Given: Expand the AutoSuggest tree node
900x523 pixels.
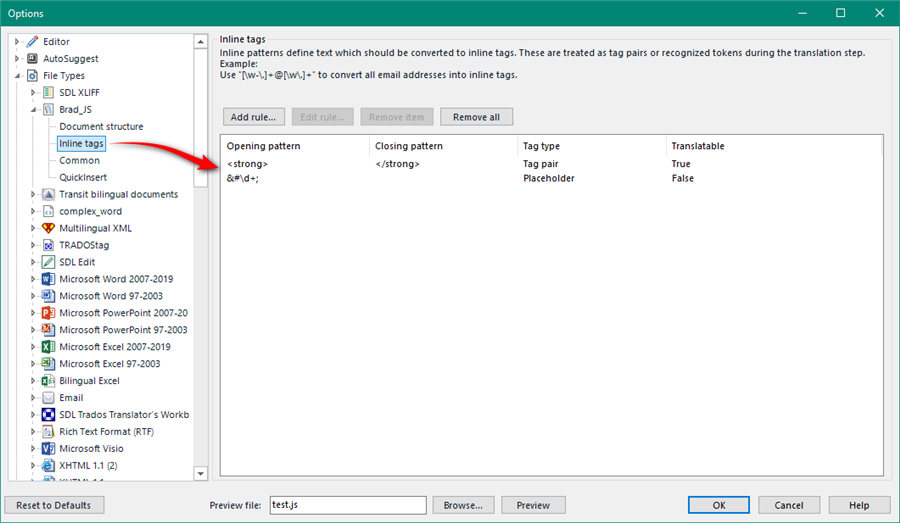Looking at the screenshot, I should 17,59.
